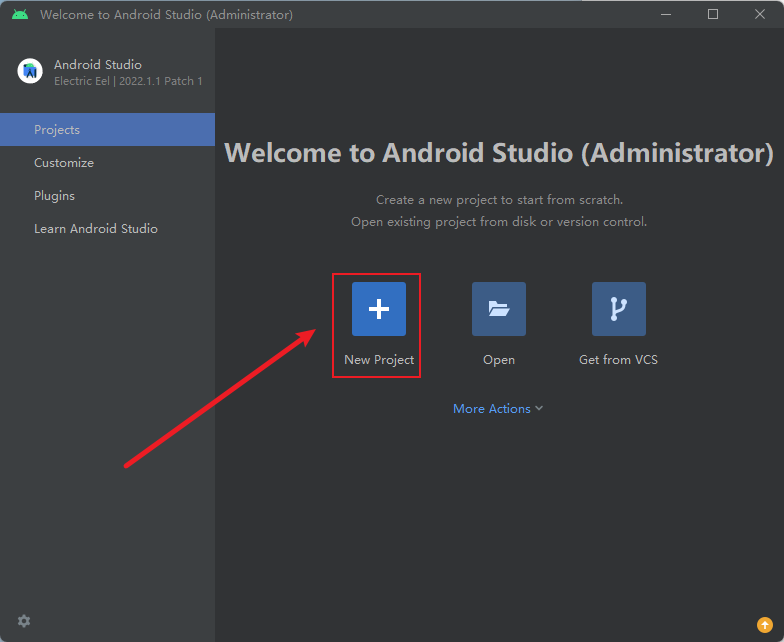This screenshot has height=642, width=784.
Task: Open the Plugins tab
Action: [108, 196]
